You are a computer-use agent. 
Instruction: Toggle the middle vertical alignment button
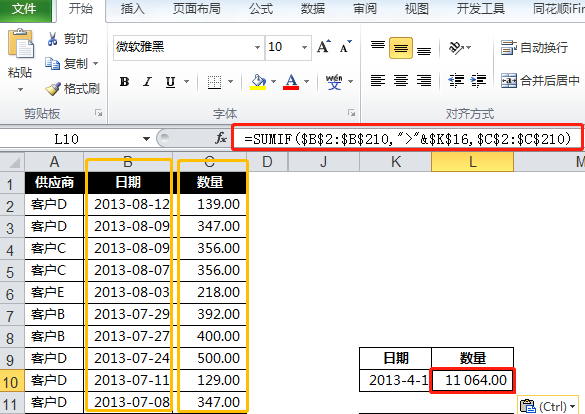(401, 48)
